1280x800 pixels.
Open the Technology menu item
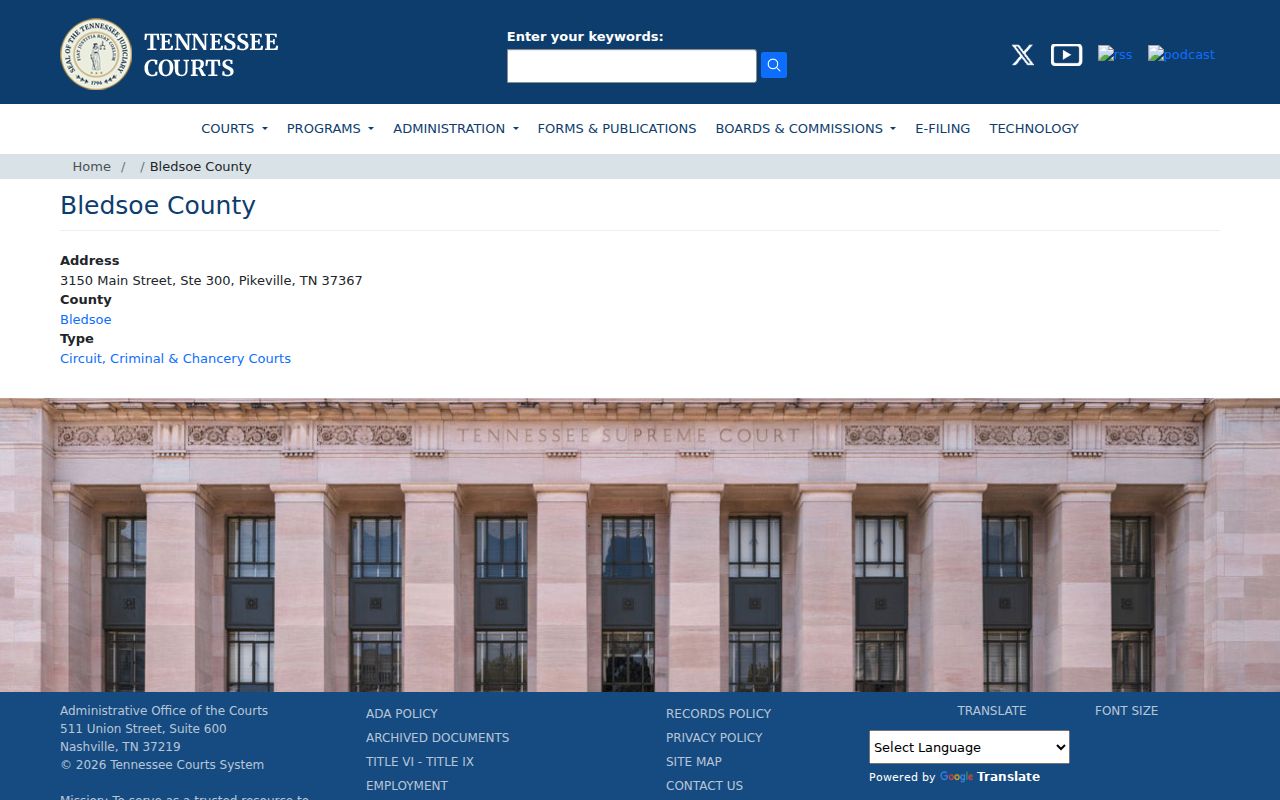[1034, 128]
